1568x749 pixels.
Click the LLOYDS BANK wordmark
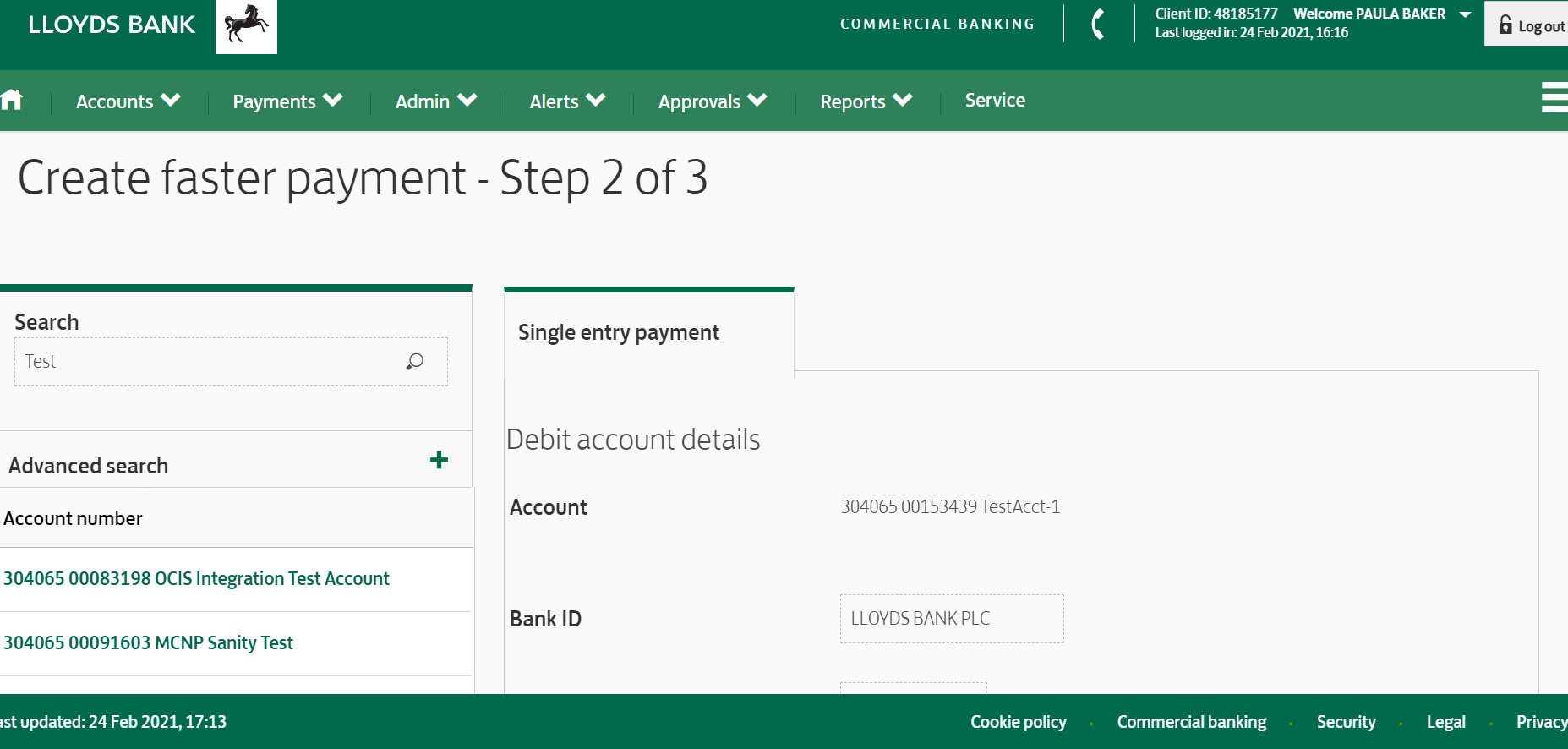coord(112,25)
